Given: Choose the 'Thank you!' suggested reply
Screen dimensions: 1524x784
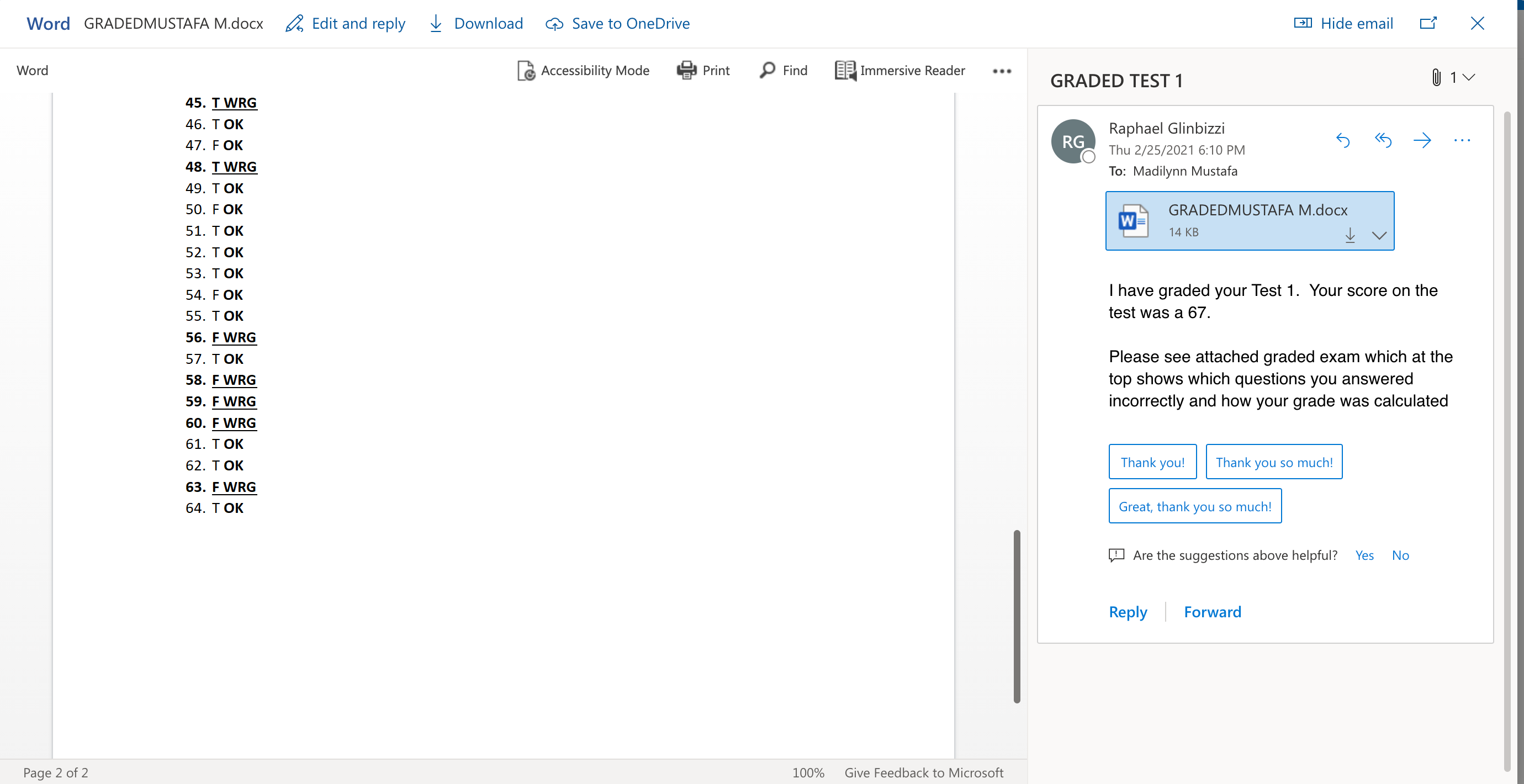Looking at the screenshot, I should coord(1152,462).
